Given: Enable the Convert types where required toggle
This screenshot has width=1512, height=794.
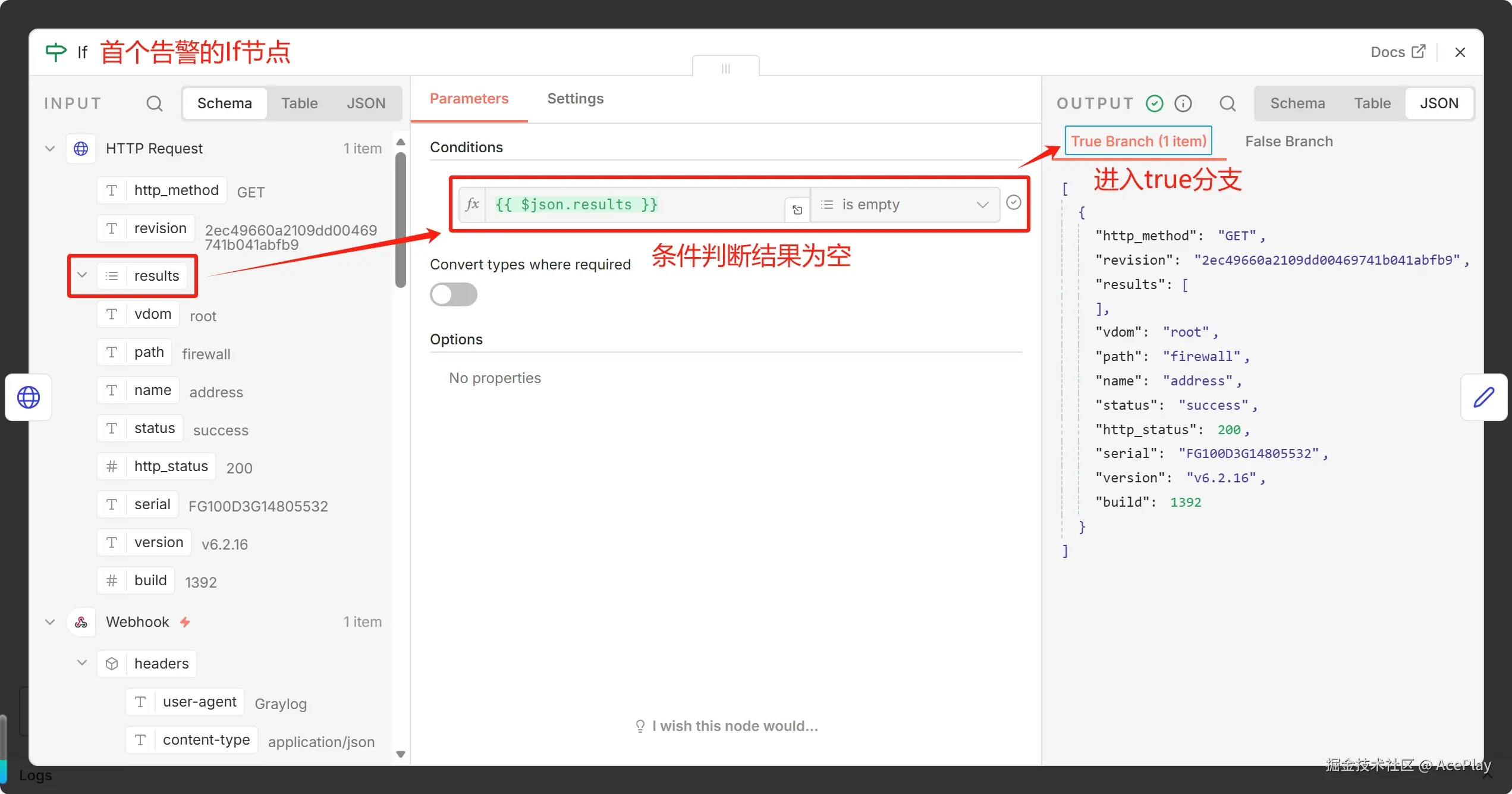Looking at the screenshot, I should (453, 294).
